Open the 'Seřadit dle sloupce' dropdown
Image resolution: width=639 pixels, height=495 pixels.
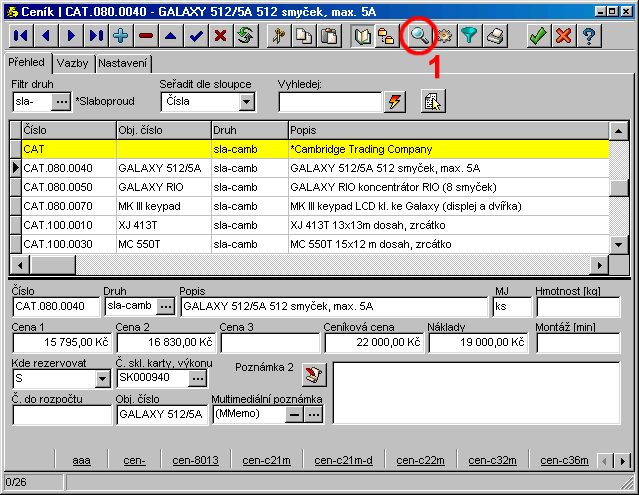pos(246,101)
